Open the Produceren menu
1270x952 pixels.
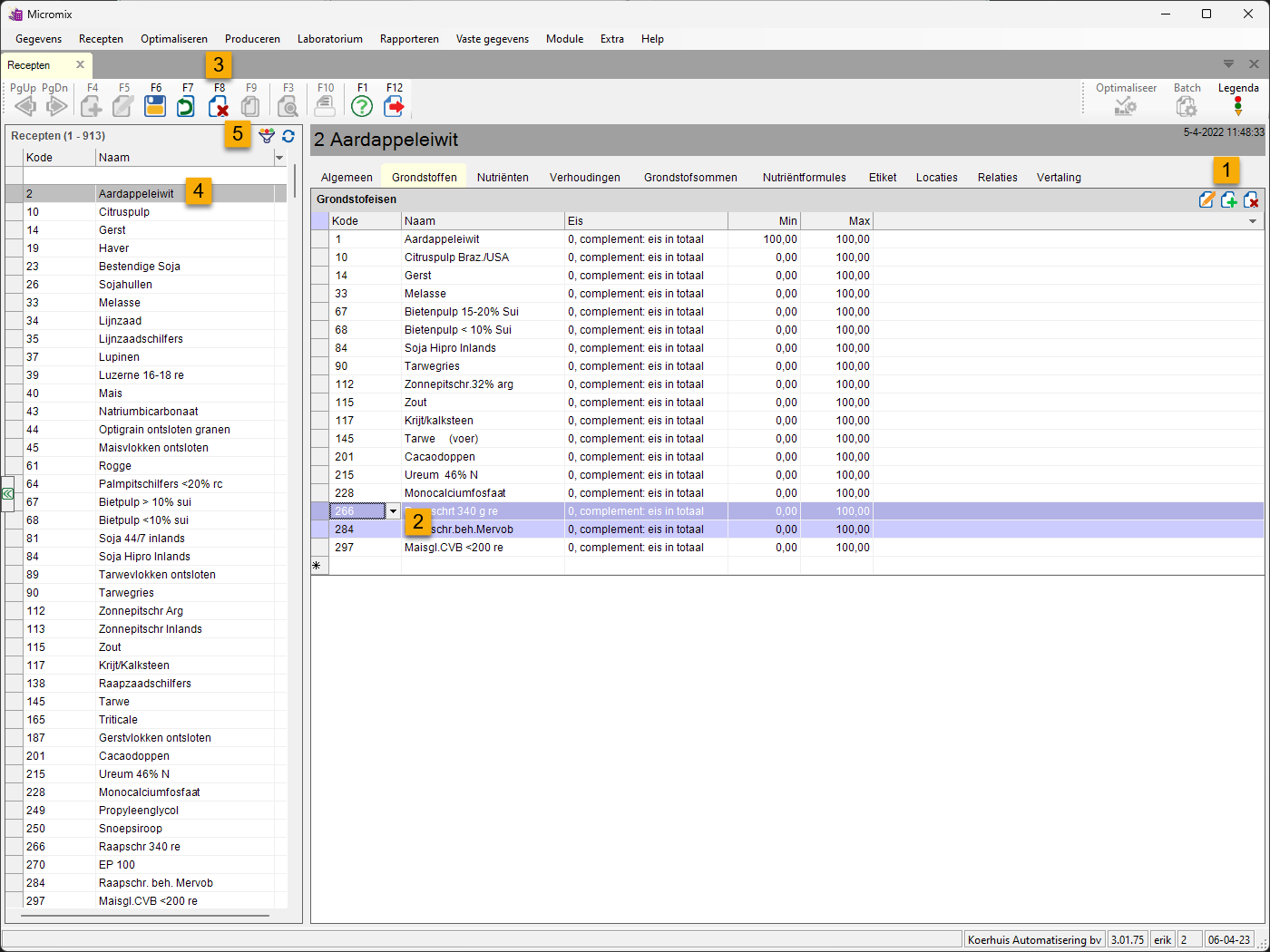tap(252, 39)
